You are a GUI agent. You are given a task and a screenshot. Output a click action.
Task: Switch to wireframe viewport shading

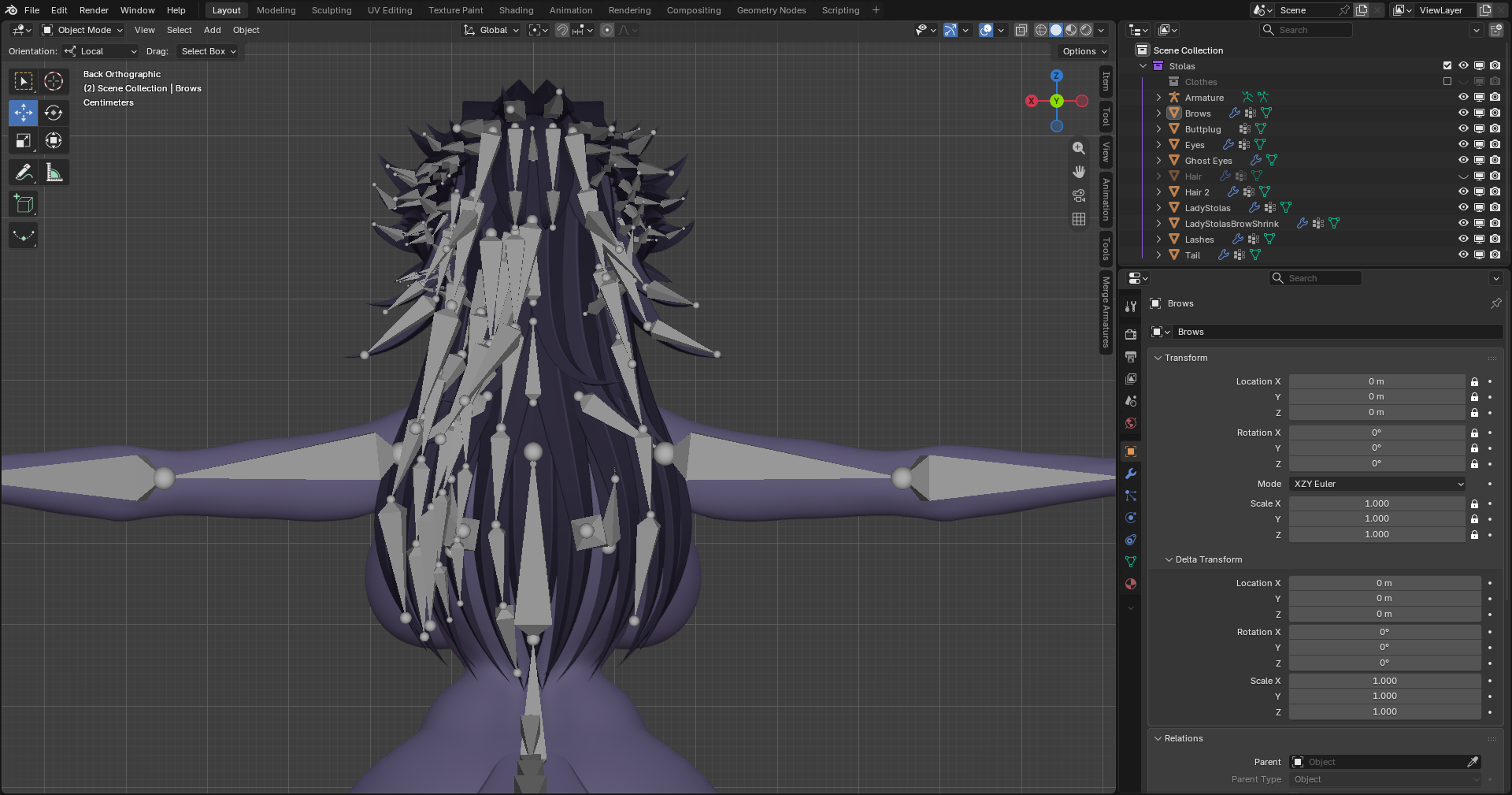click(1041, 30)
